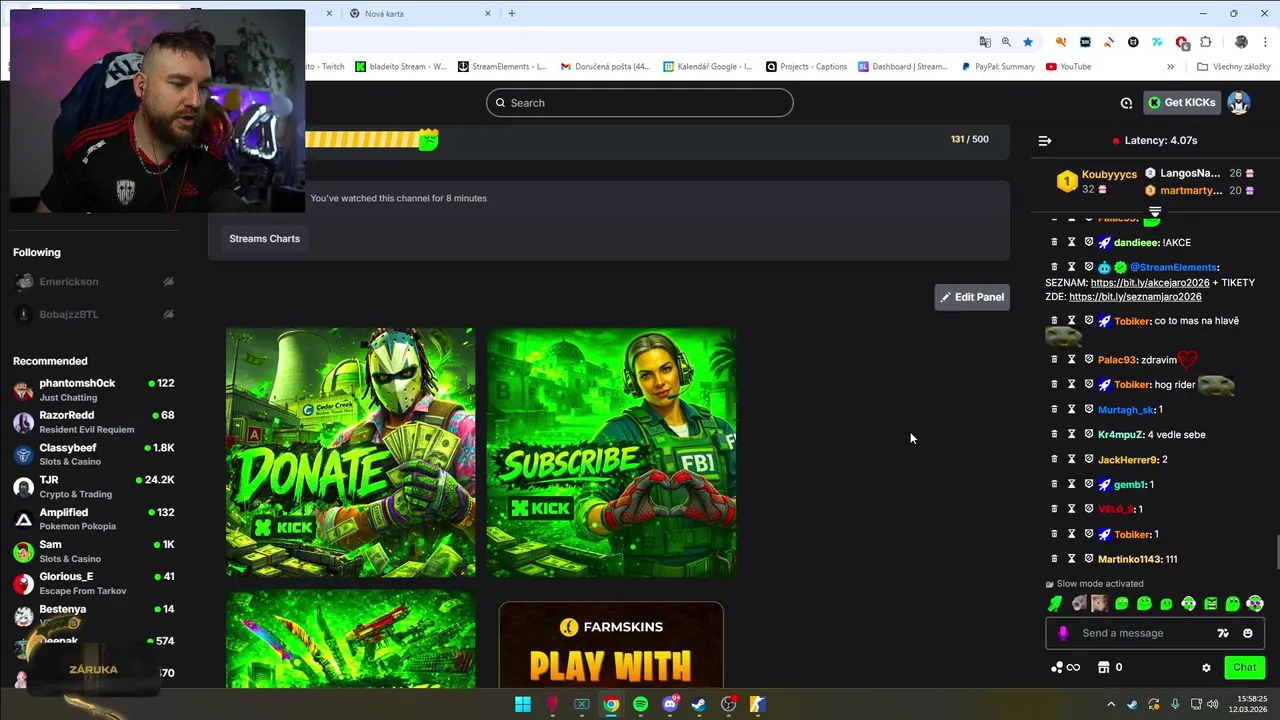The width and height of the screenshot is (1280, 720).
Task: Send message with the green Chat button
Action: tap(1245, 667)
